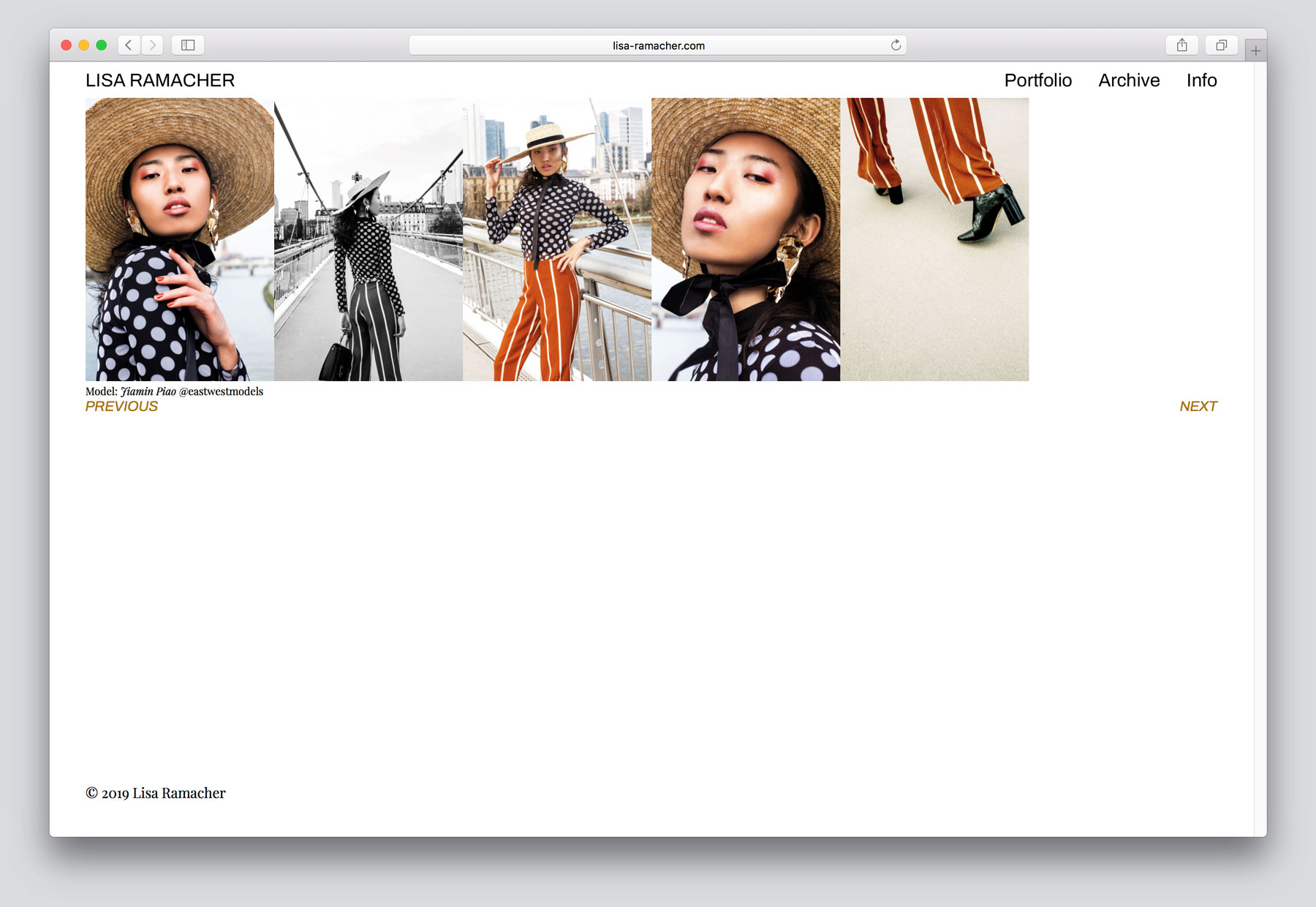
Task: Open the striped pants and boots photo
Action: click(x=934, y=239)
